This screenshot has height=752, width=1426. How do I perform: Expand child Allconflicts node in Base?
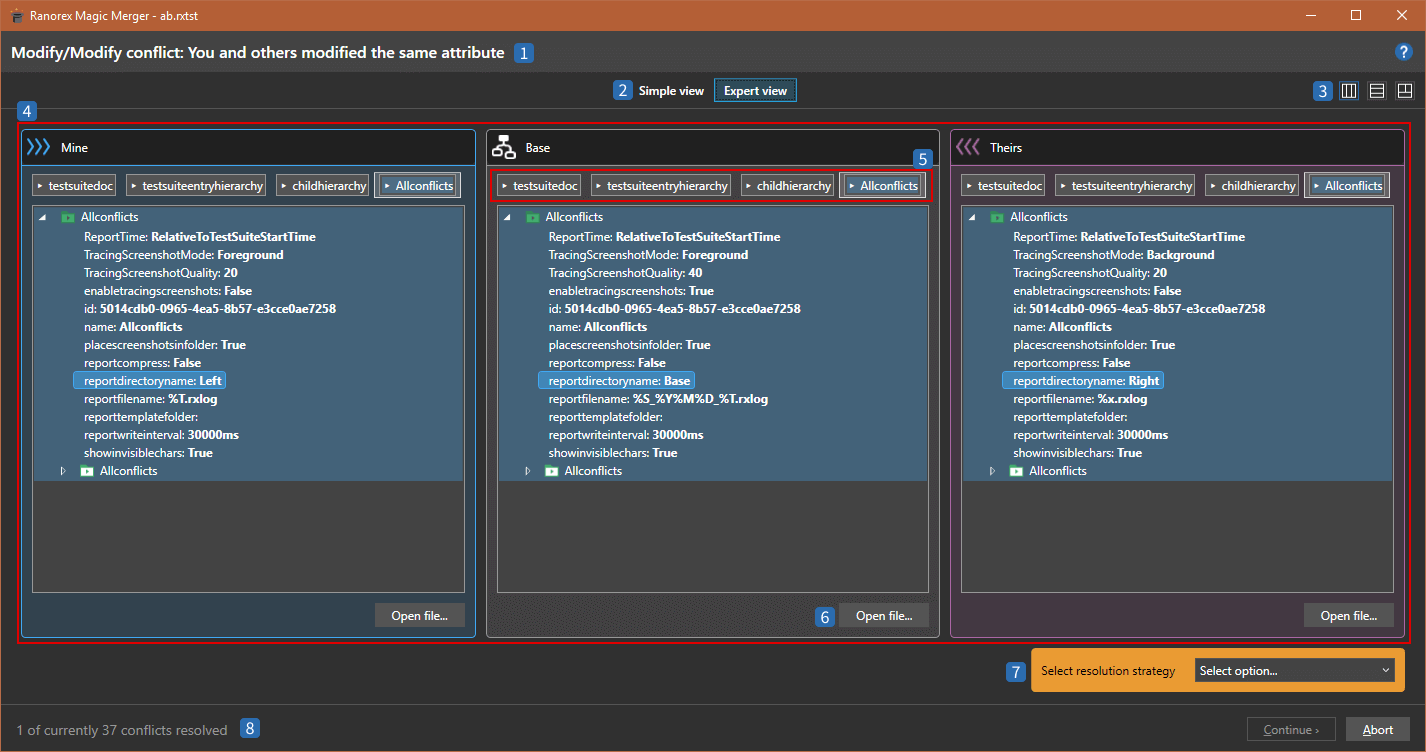click(x=527, y=471)
